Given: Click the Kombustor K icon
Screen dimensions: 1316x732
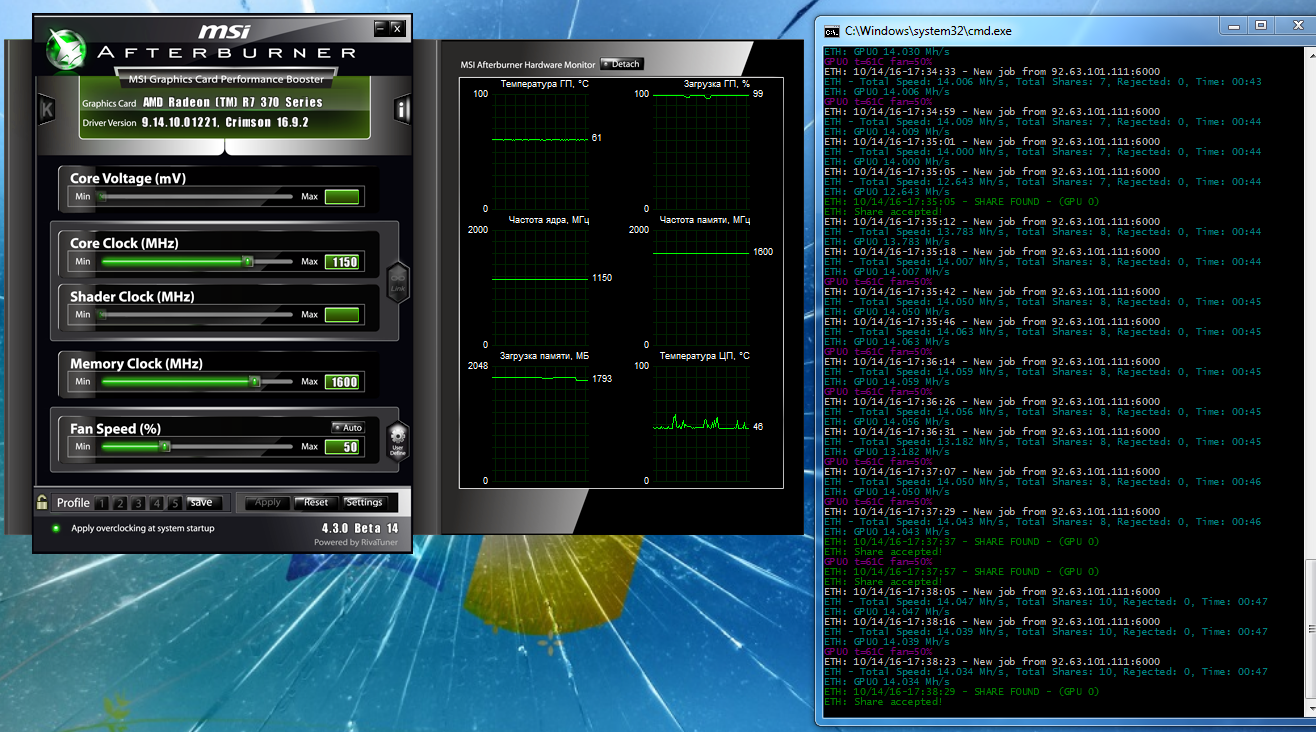Looking at the screenshot, I should [46, 110].
